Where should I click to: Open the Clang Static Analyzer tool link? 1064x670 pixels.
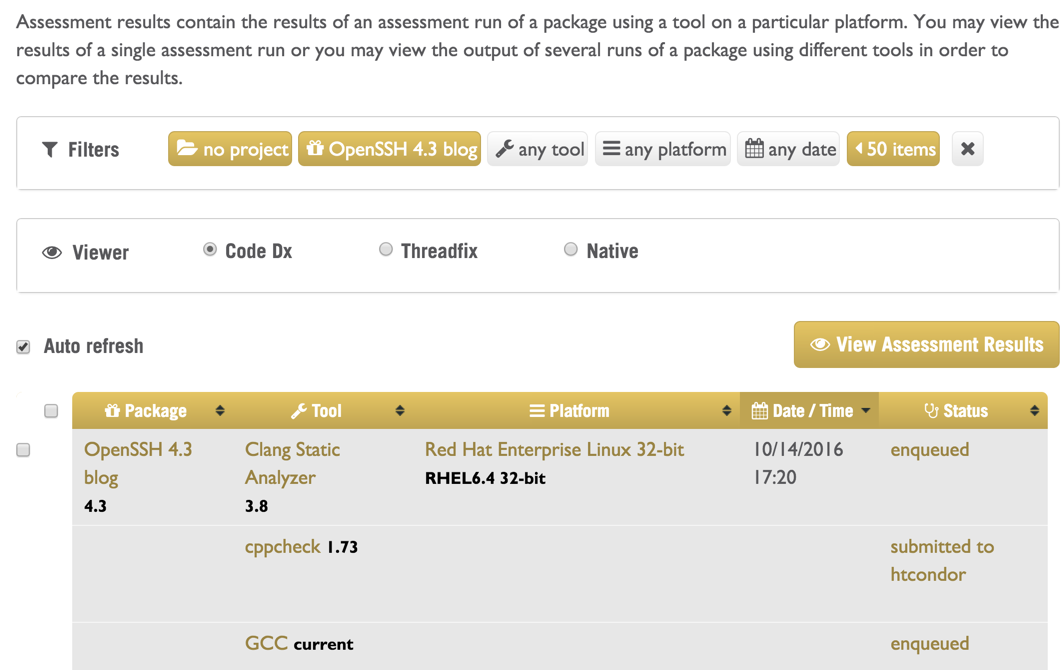[292, 463]
